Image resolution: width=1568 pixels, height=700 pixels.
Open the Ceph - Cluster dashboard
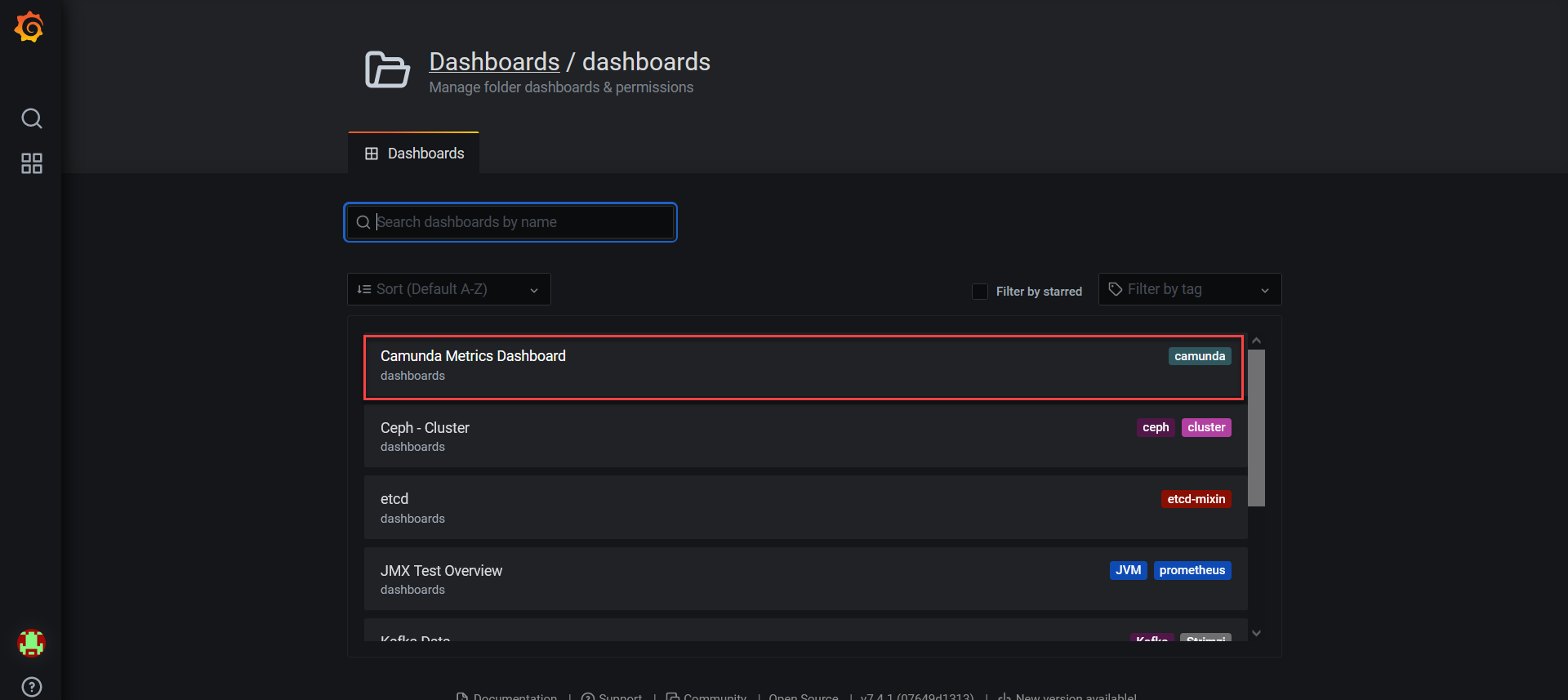(x=805, y=437)
